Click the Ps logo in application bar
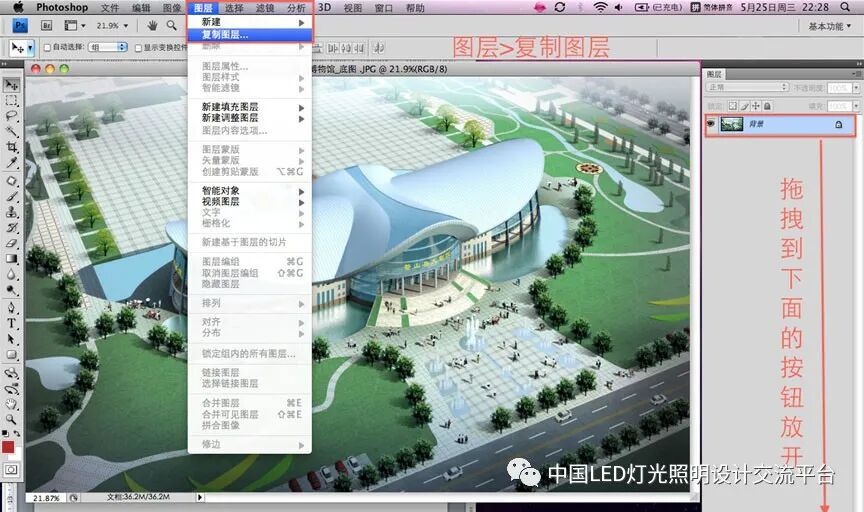 click(x=20, y=25)
